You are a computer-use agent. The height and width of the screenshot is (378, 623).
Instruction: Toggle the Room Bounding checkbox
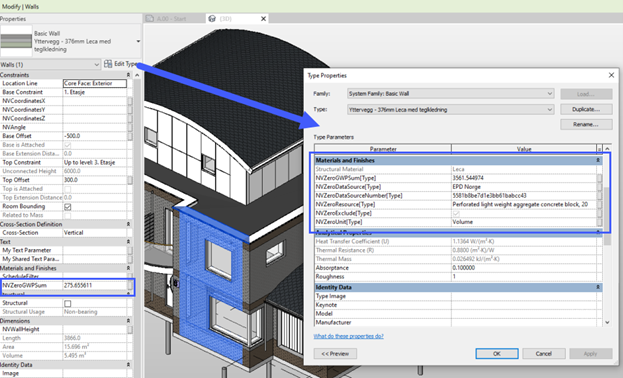(68, 207)
